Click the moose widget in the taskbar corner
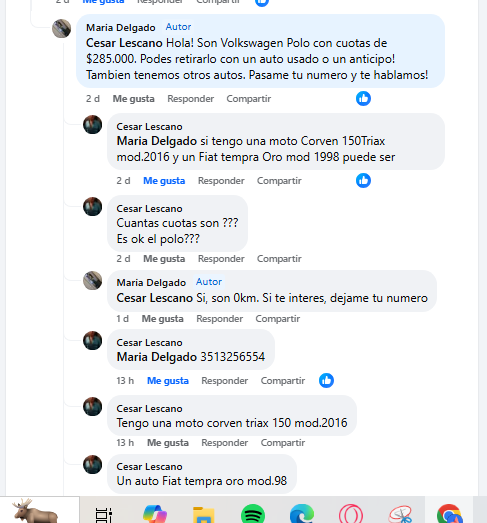The height and width of the screenshot is (523, 487). pos(35,511)
